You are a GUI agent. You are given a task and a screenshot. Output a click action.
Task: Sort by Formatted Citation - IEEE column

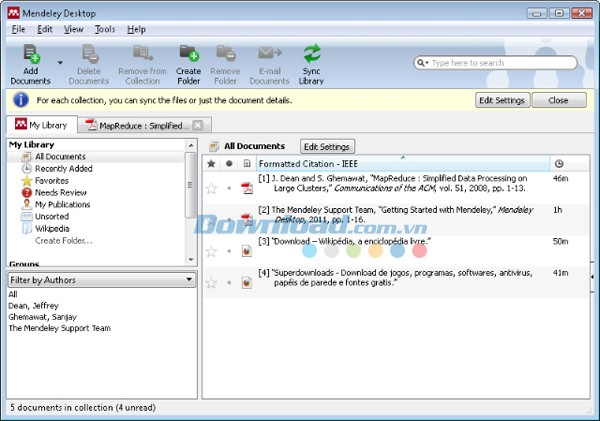[x=403, y=164]
